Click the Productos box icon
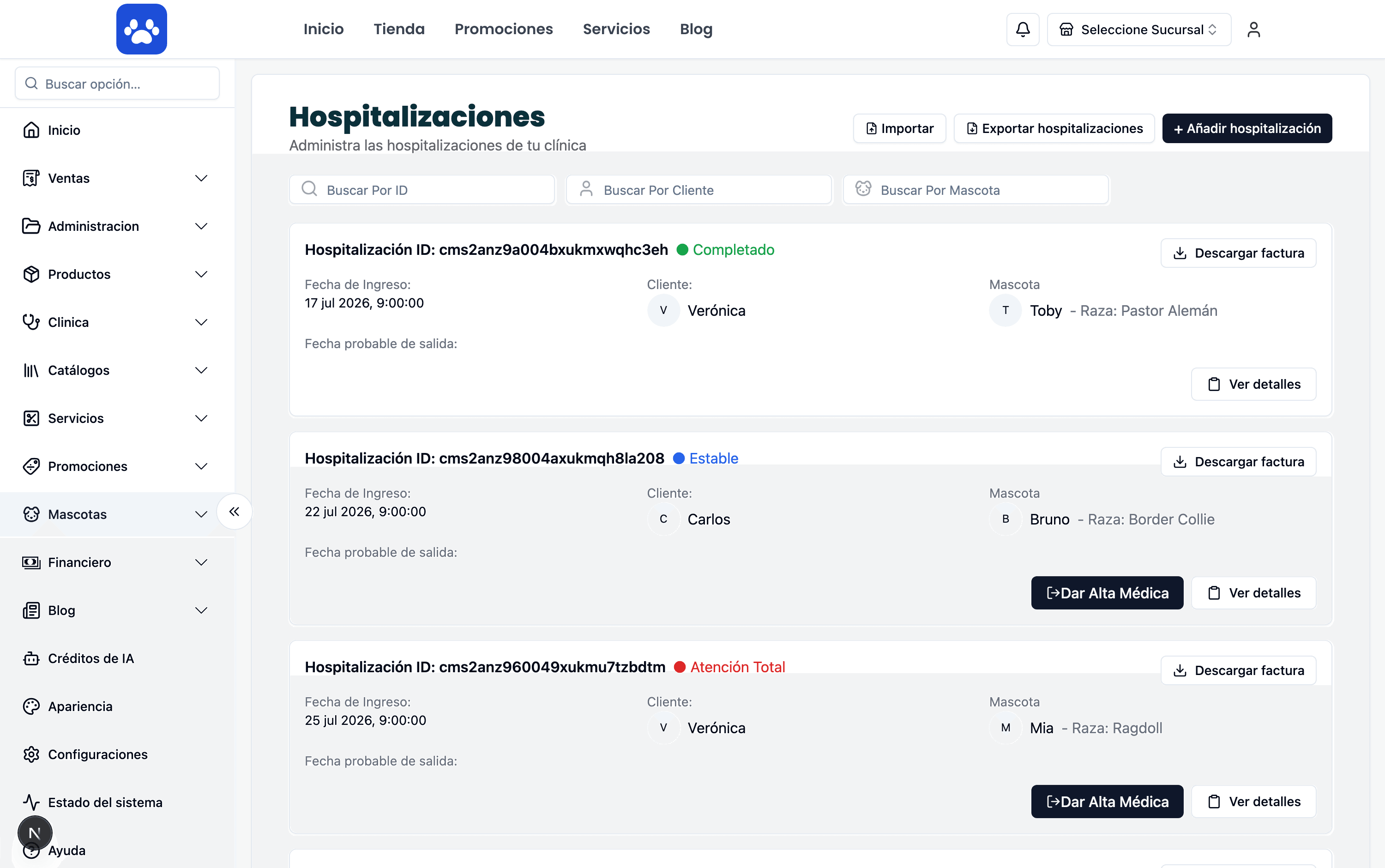Image resolution: width=1385 pixels, height=868 pixels. click(x=31, y=274)
